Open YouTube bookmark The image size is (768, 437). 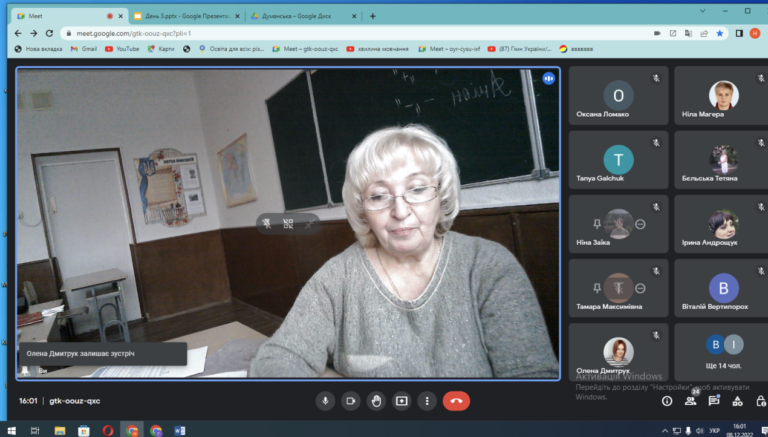tap(122, 49)
